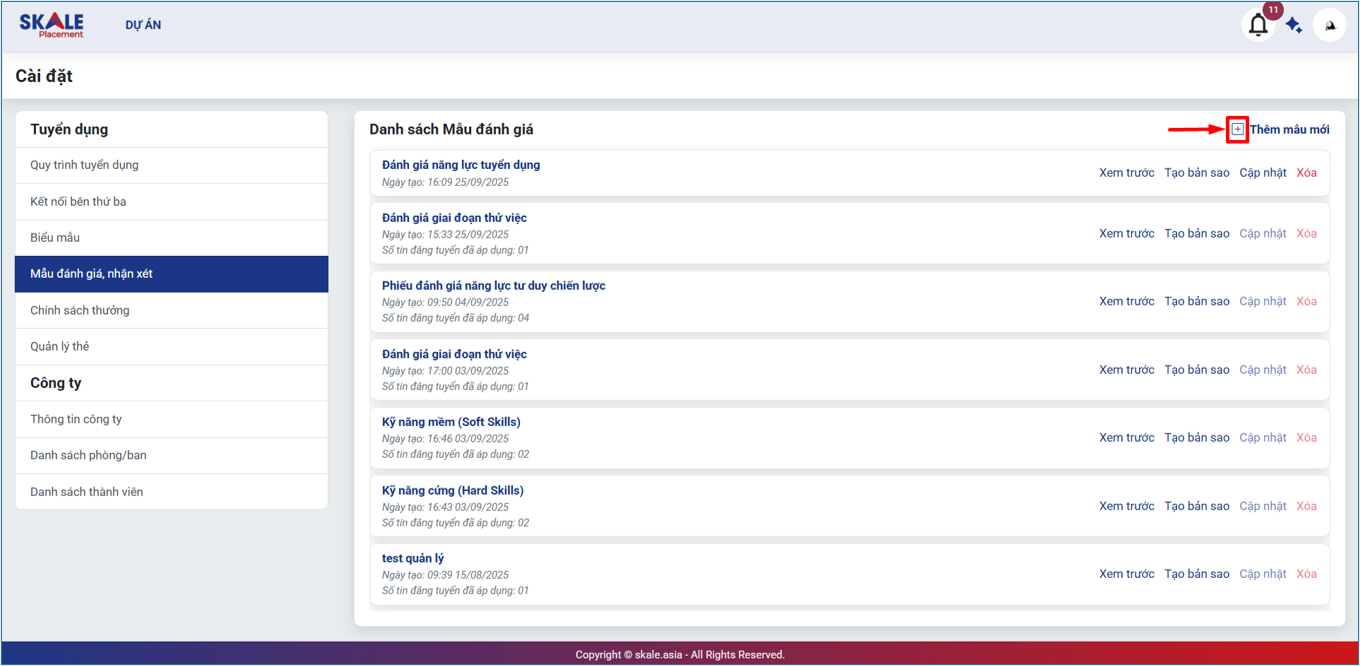Click Xem trước for test quản lý
Screen dimensions: 1360x666
1126,574
